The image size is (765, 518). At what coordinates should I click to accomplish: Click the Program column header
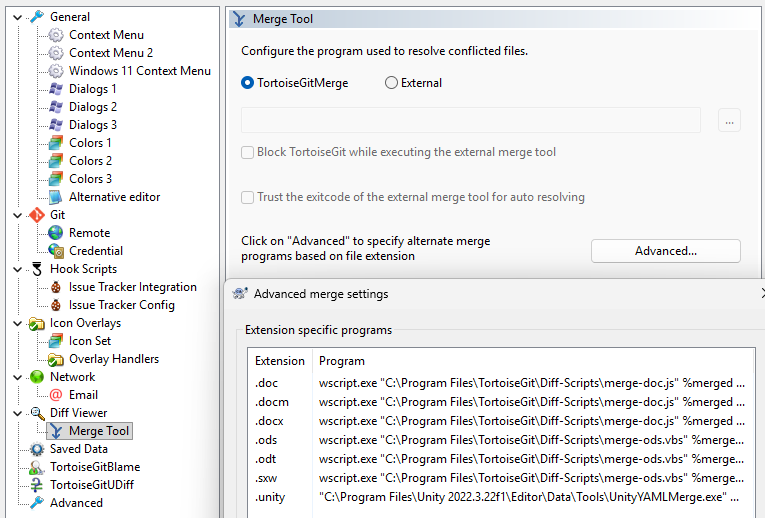pyautogui.click(x=533, y=361)
